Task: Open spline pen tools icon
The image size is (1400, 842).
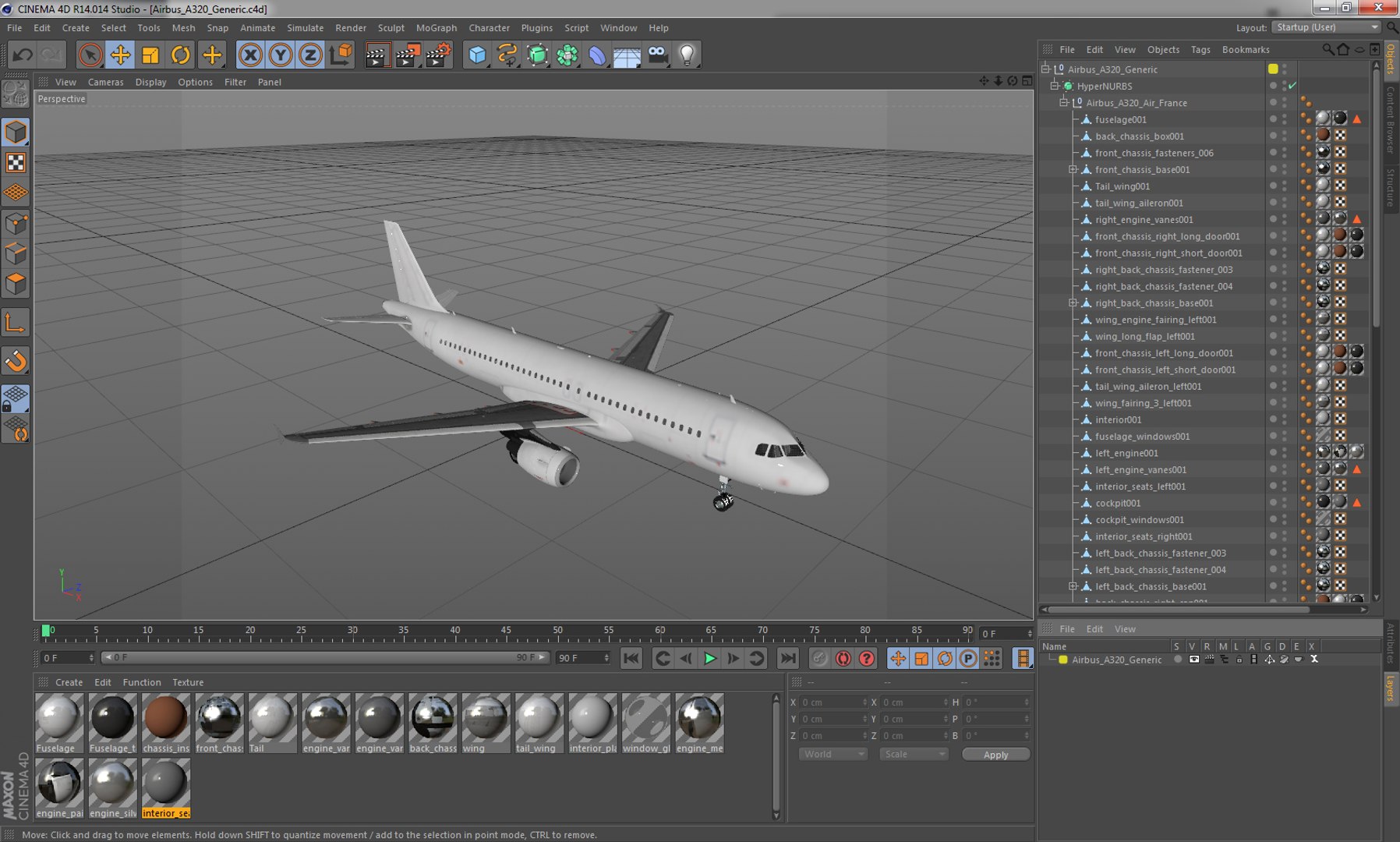Action: (x=507, y=55)
